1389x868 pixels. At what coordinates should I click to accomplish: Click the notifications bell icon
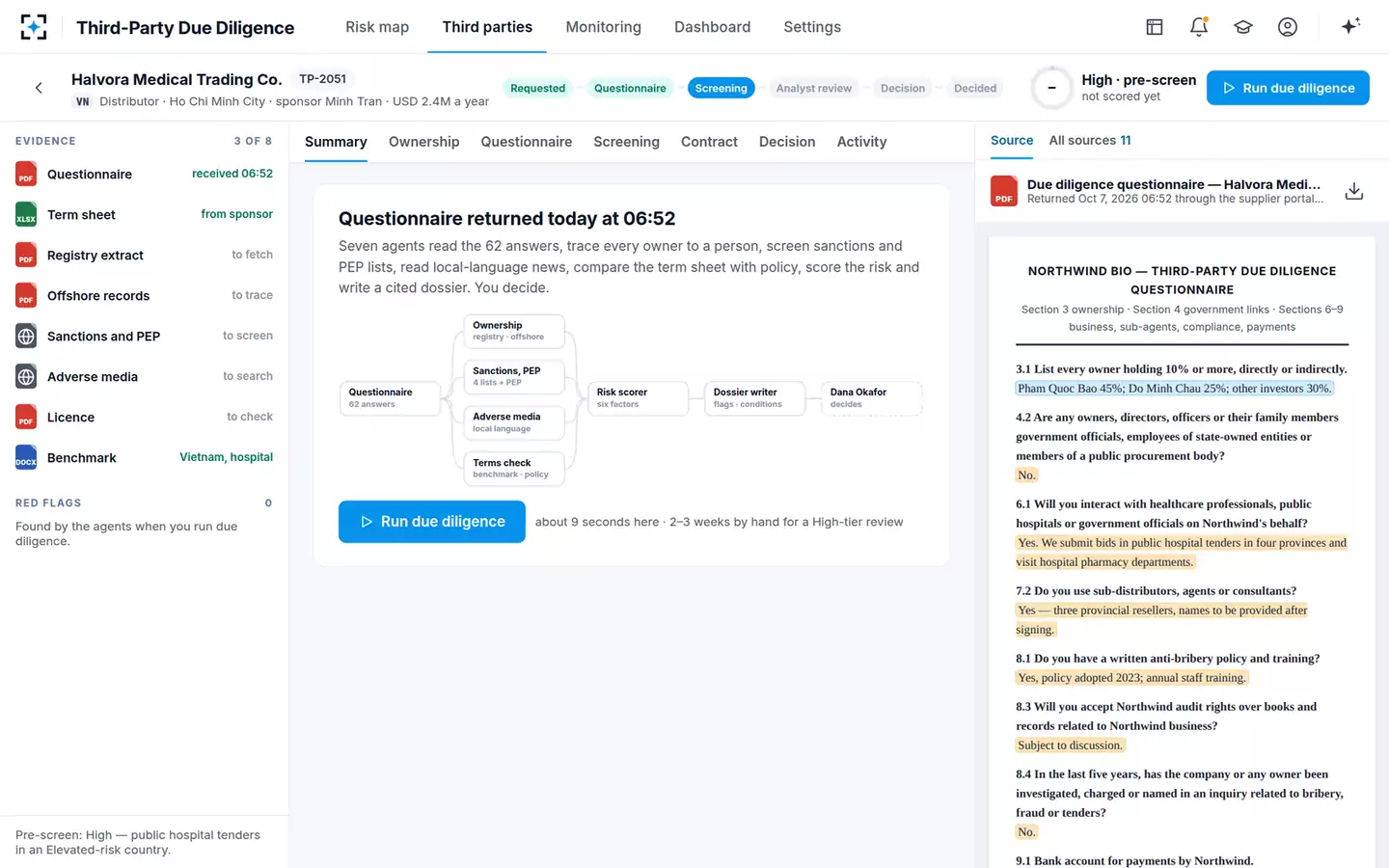1199,27
